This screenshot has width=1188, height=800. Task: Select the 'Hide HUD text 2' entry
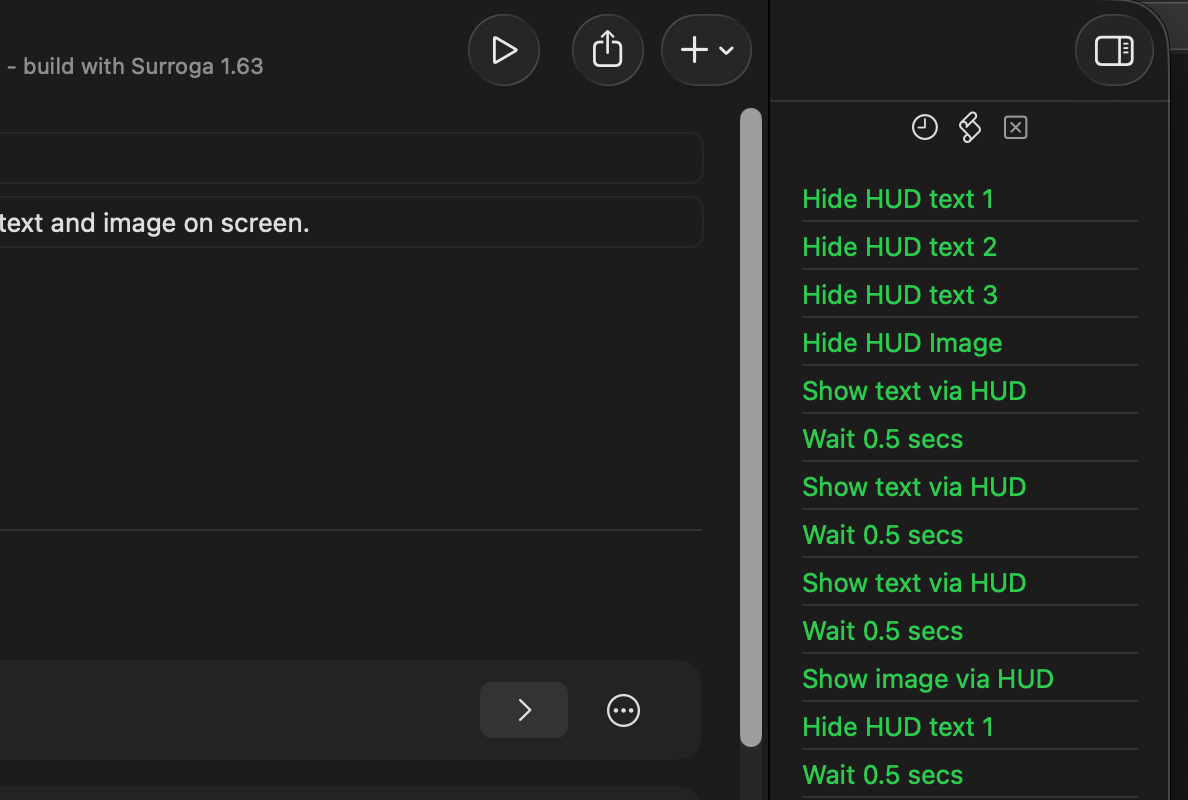pos(899,247)
